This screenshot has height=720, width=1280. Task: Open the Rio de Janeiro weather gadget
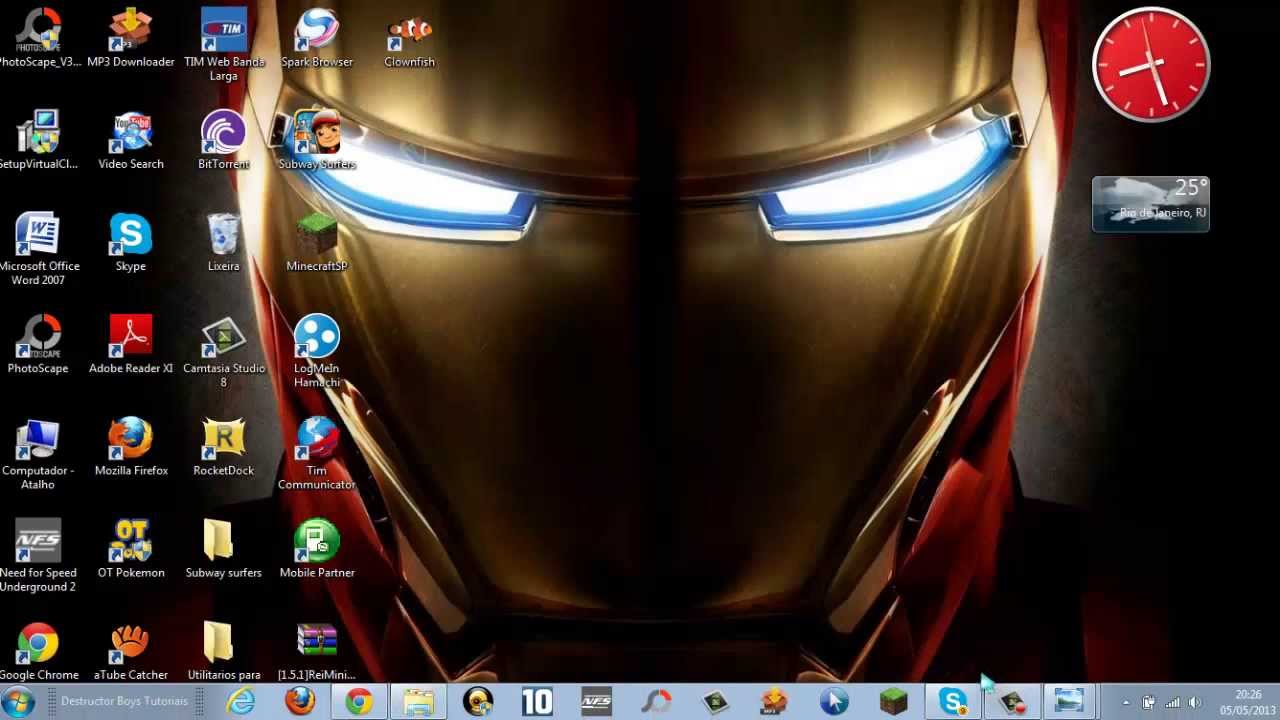pyautogui.click(x=1151, y=204)
